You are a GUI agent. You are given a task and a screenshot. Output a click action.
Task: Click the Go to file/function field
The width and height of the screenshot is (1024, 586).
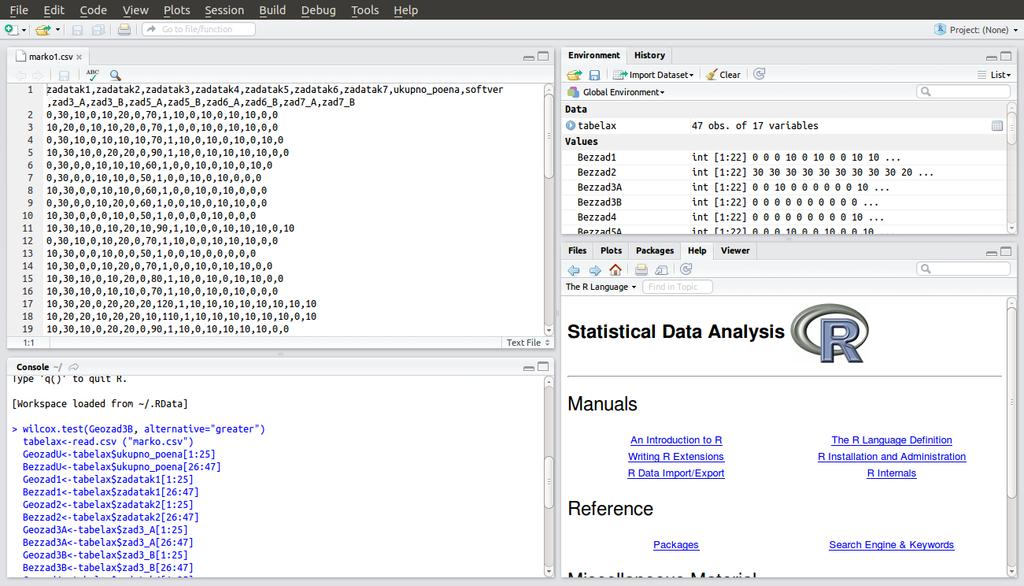click(x=199, y=29)
